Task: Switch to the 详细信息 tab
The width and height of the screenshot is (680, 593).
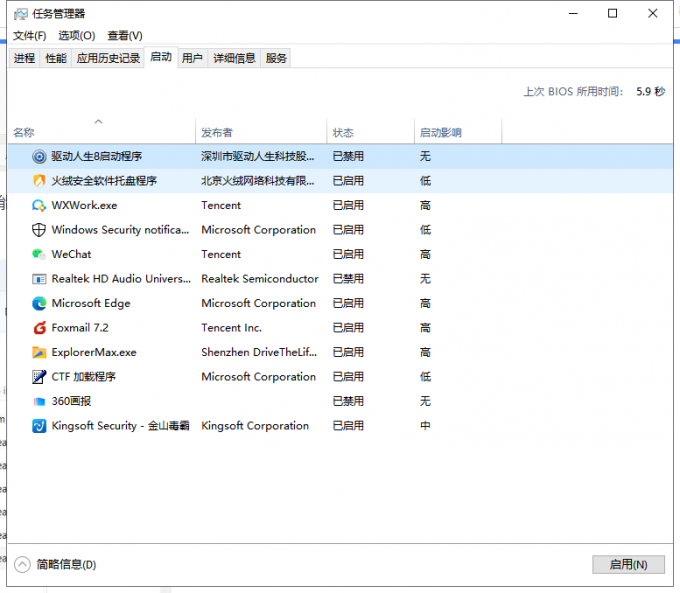Action: point(234,58)
